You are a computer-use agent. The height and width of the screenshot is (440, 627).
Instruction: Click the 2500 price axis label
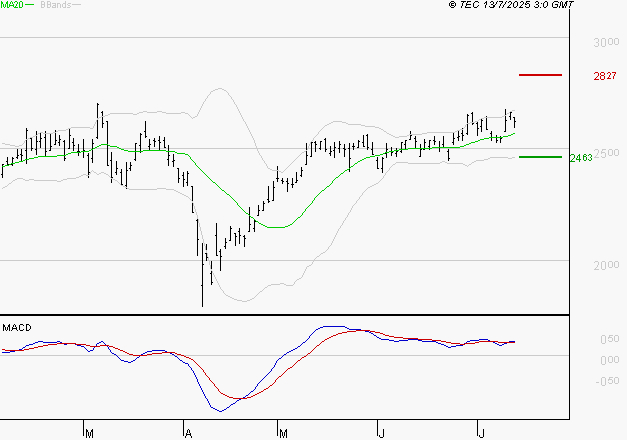606,153
